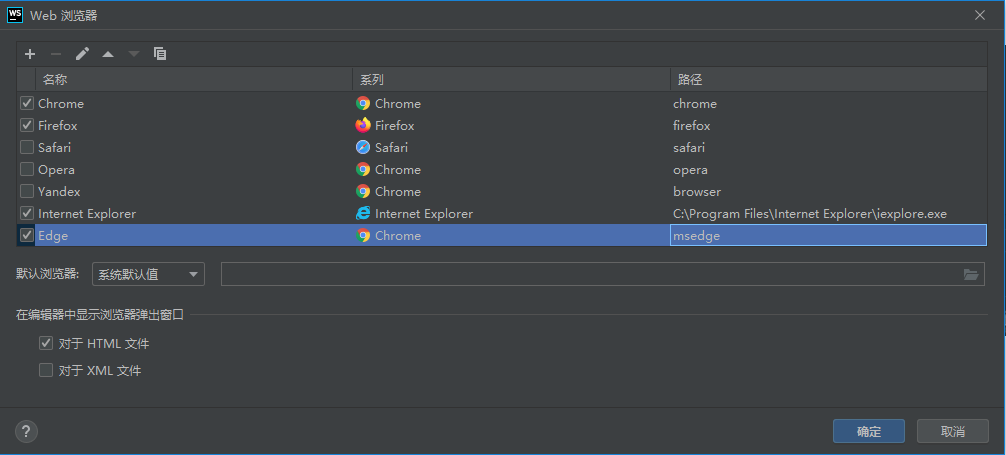This screenshot has height=455, width=1006.
Task: Open the help question mark icon
Action: [x=26, y=431]
